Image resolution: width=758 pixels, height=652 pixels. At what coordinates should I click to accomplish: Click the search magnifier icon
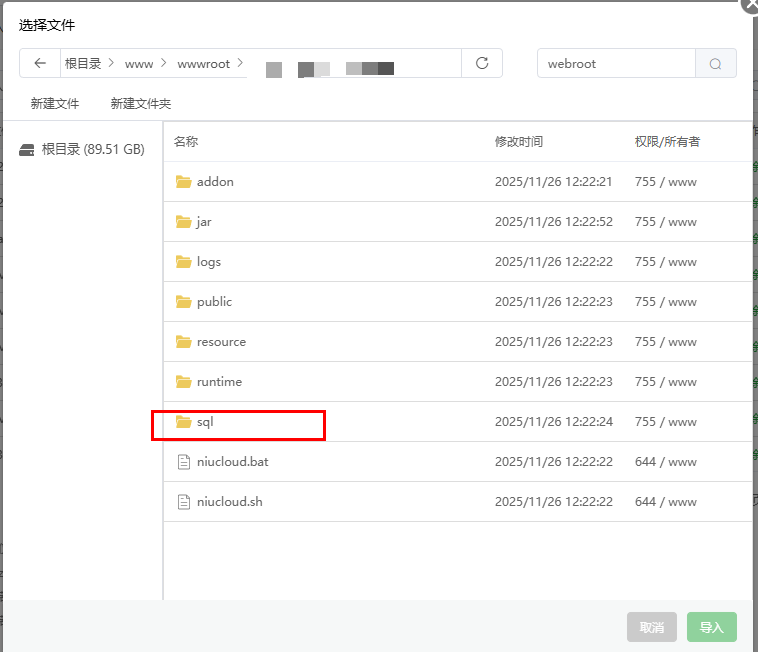tap(715, 63)
